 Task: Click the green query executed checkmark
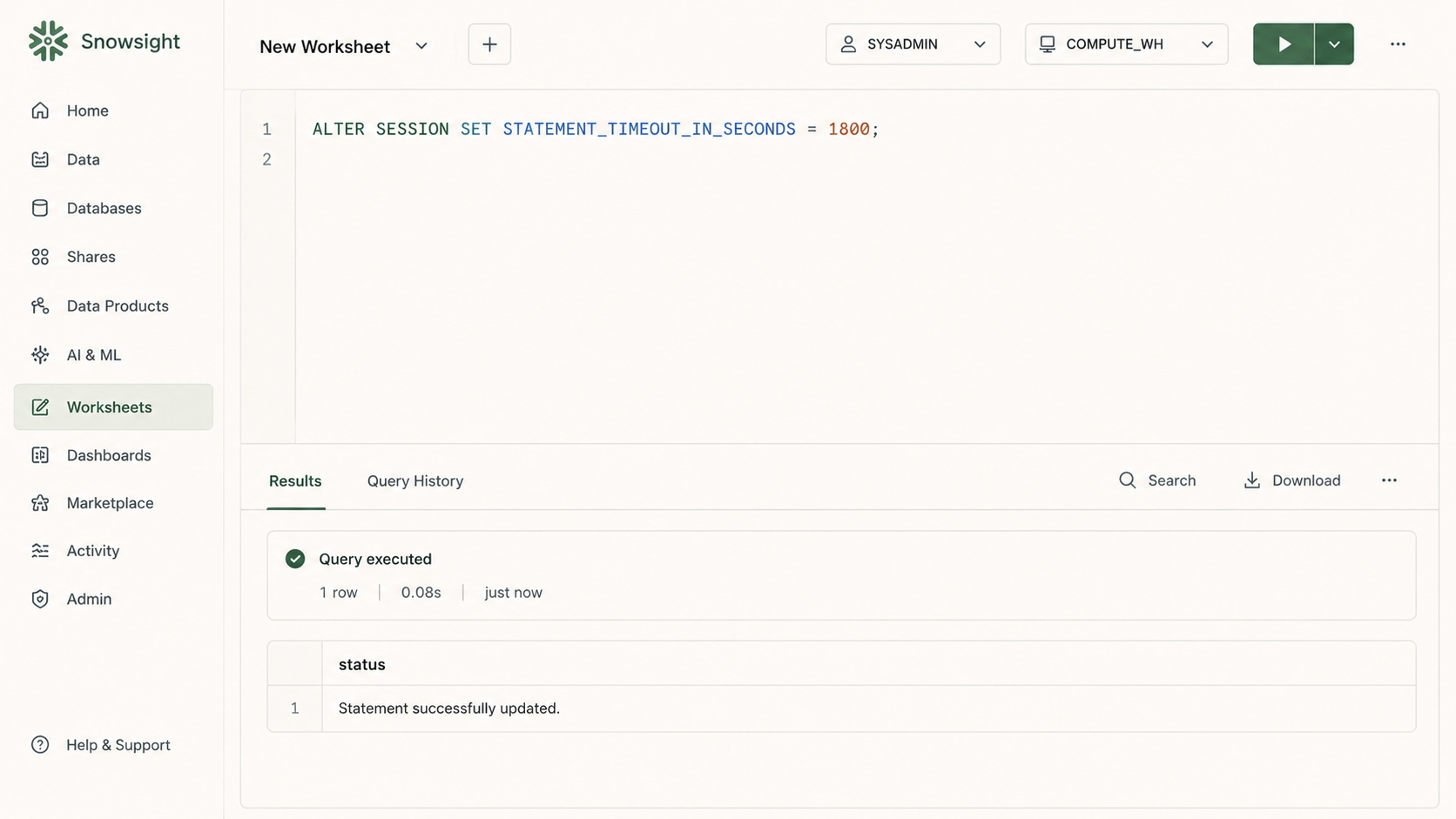pyautogui.click(x=295, y=559)
